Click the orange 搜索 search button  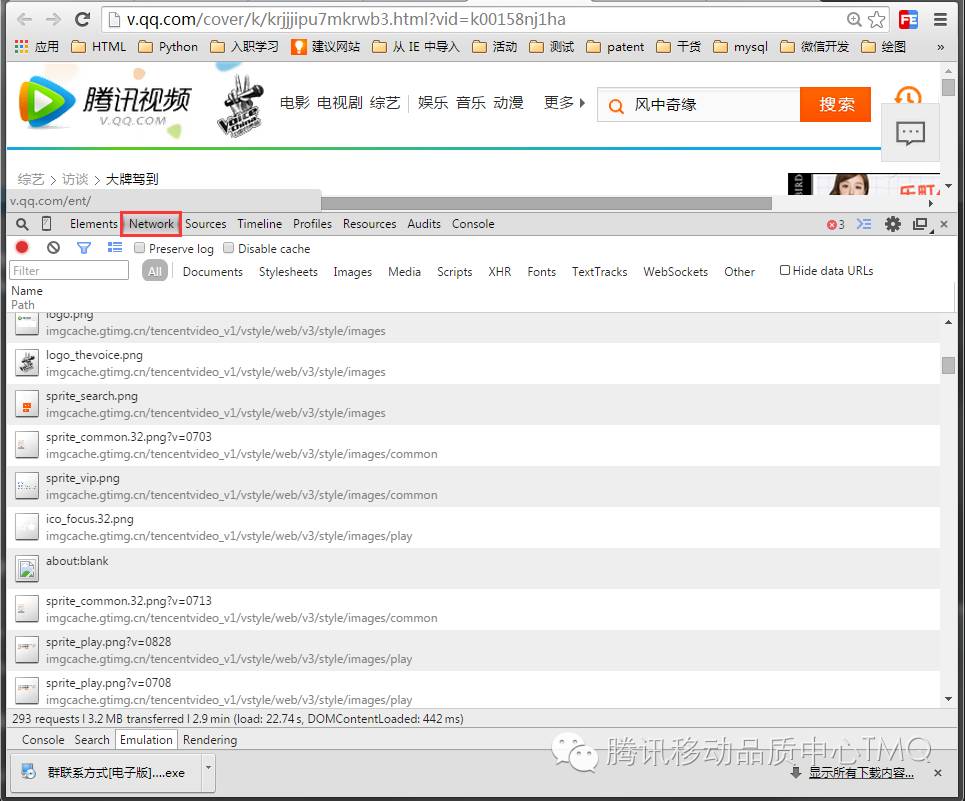coord(835,104)
